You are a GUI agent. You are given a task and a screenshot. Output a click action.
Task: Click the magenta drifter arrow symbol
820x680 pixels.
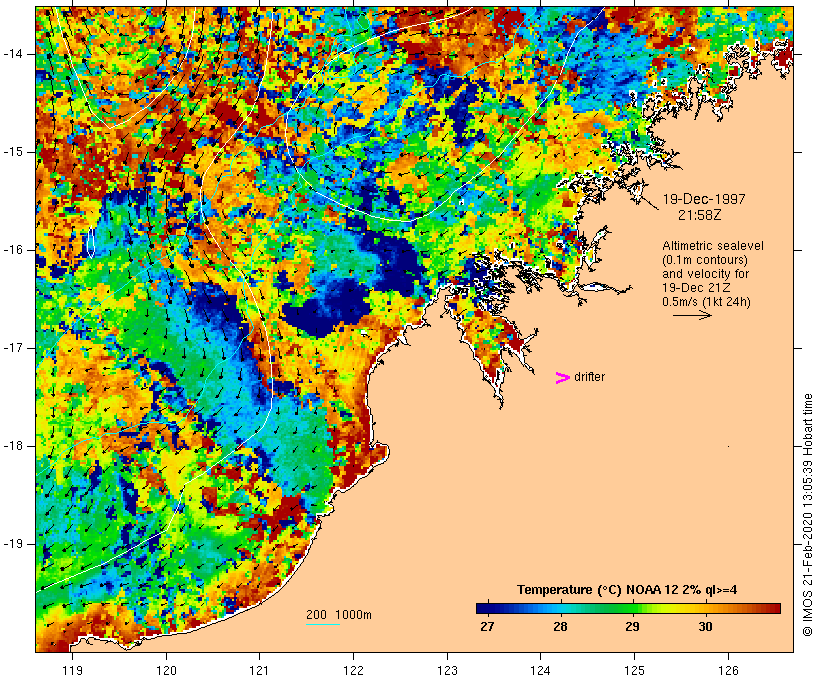[x=562, y=378]
